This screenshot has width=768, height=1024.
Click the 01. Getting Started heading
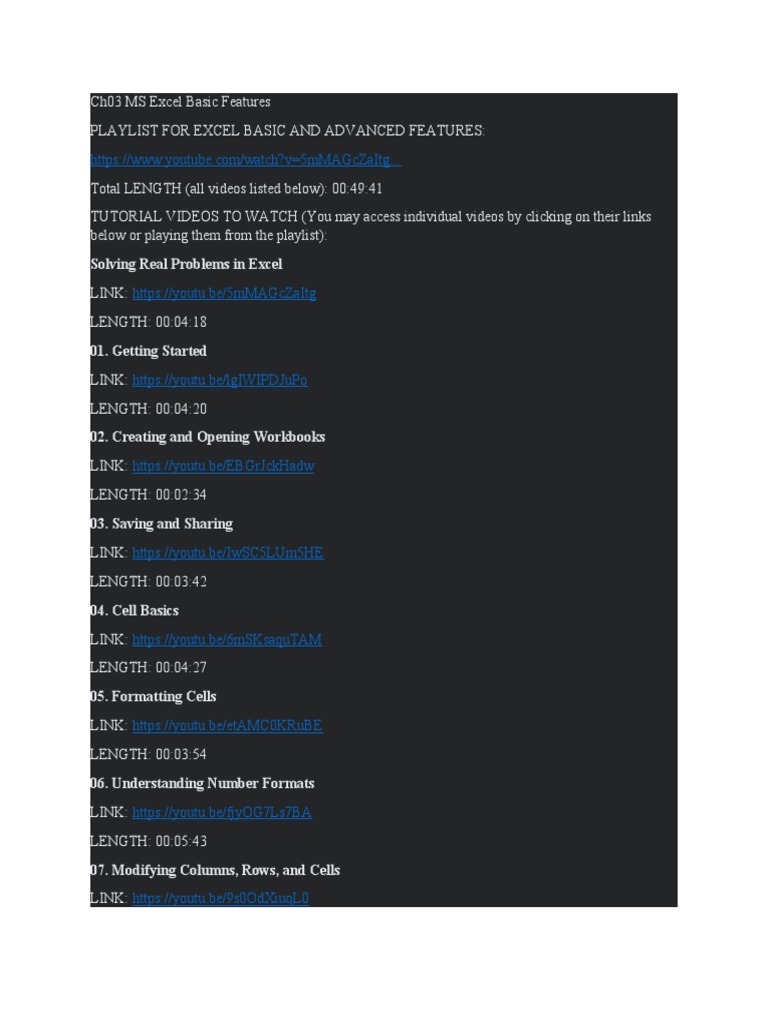pos(148,351)
